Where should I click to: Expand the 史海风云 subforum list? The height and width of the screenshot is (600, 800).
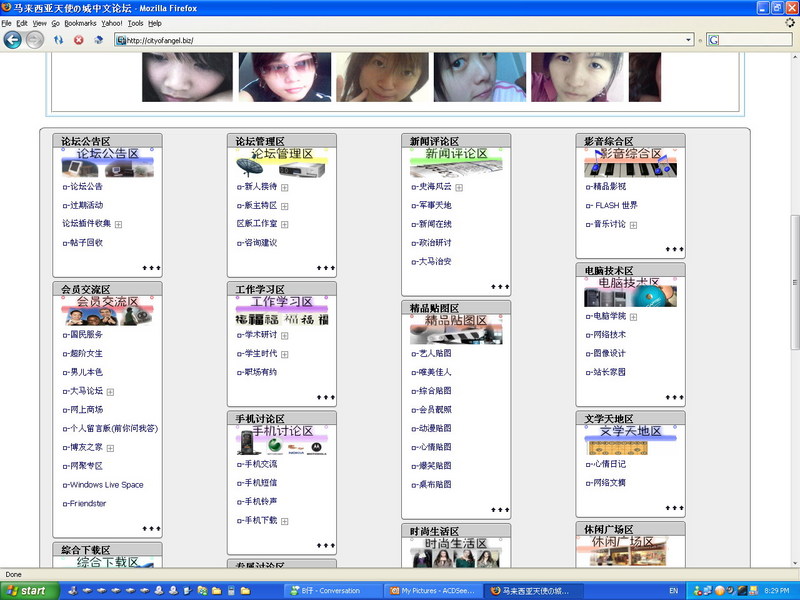pos(459,188)
